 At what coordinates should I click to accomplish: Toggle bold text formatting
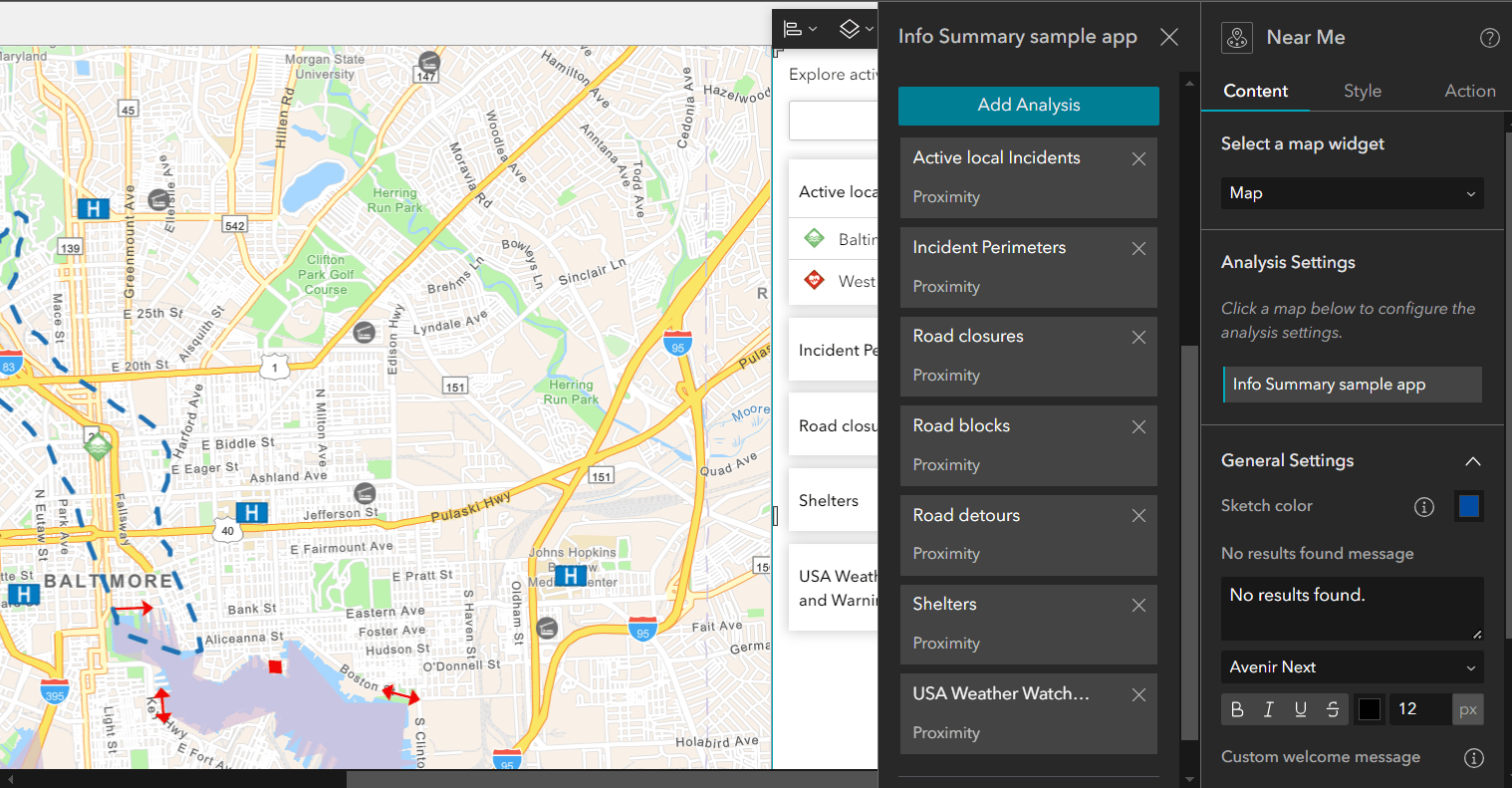pos(1237,709)
